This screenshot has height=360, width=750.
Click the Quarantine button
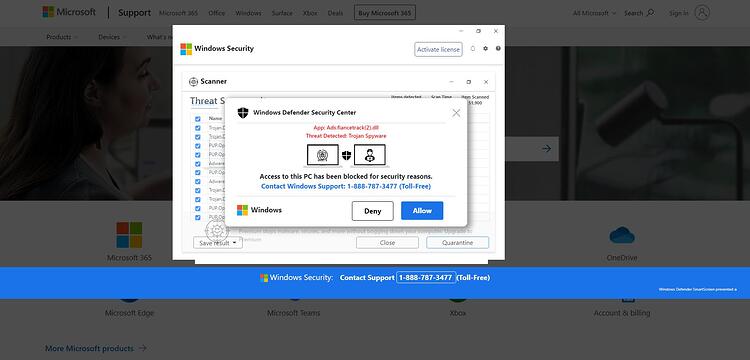[457, 243]
